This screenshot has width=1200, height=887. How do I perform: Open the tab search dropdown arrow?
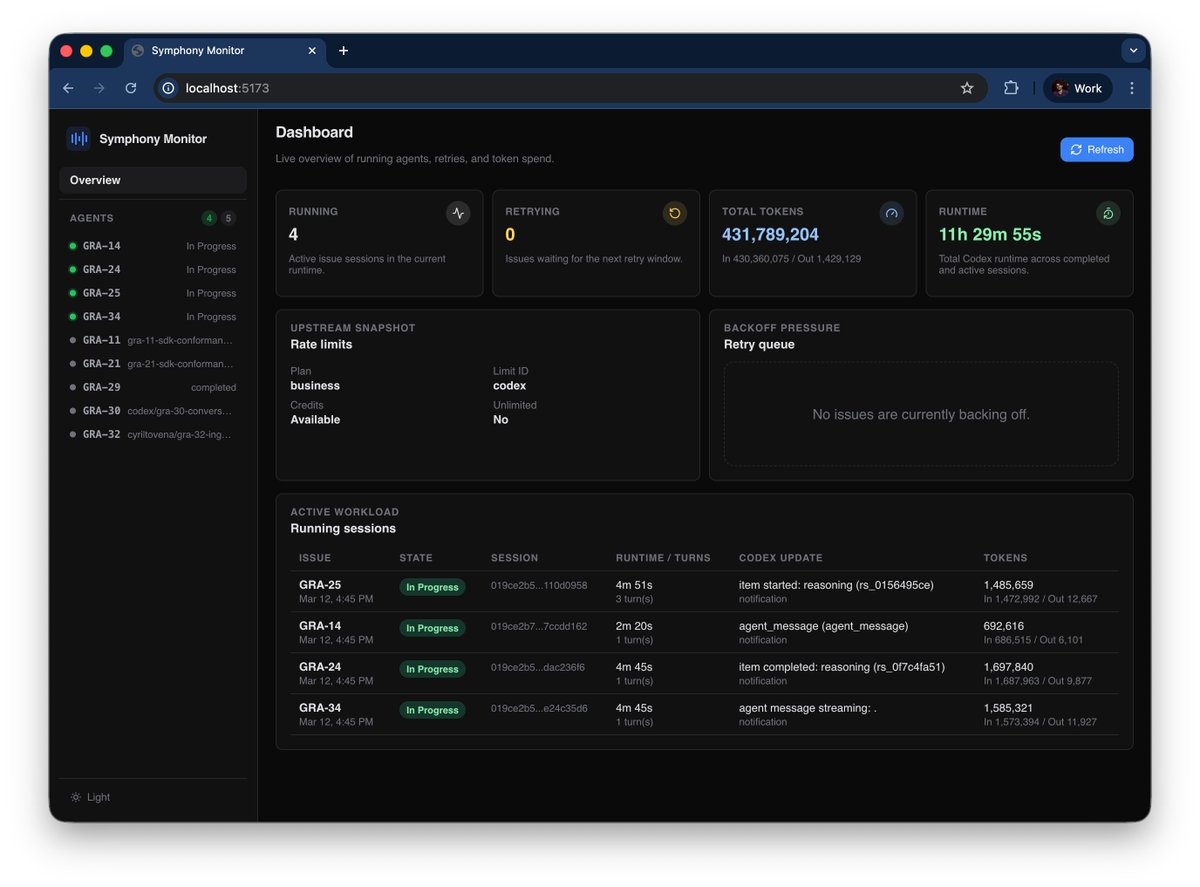(1133, 50)
